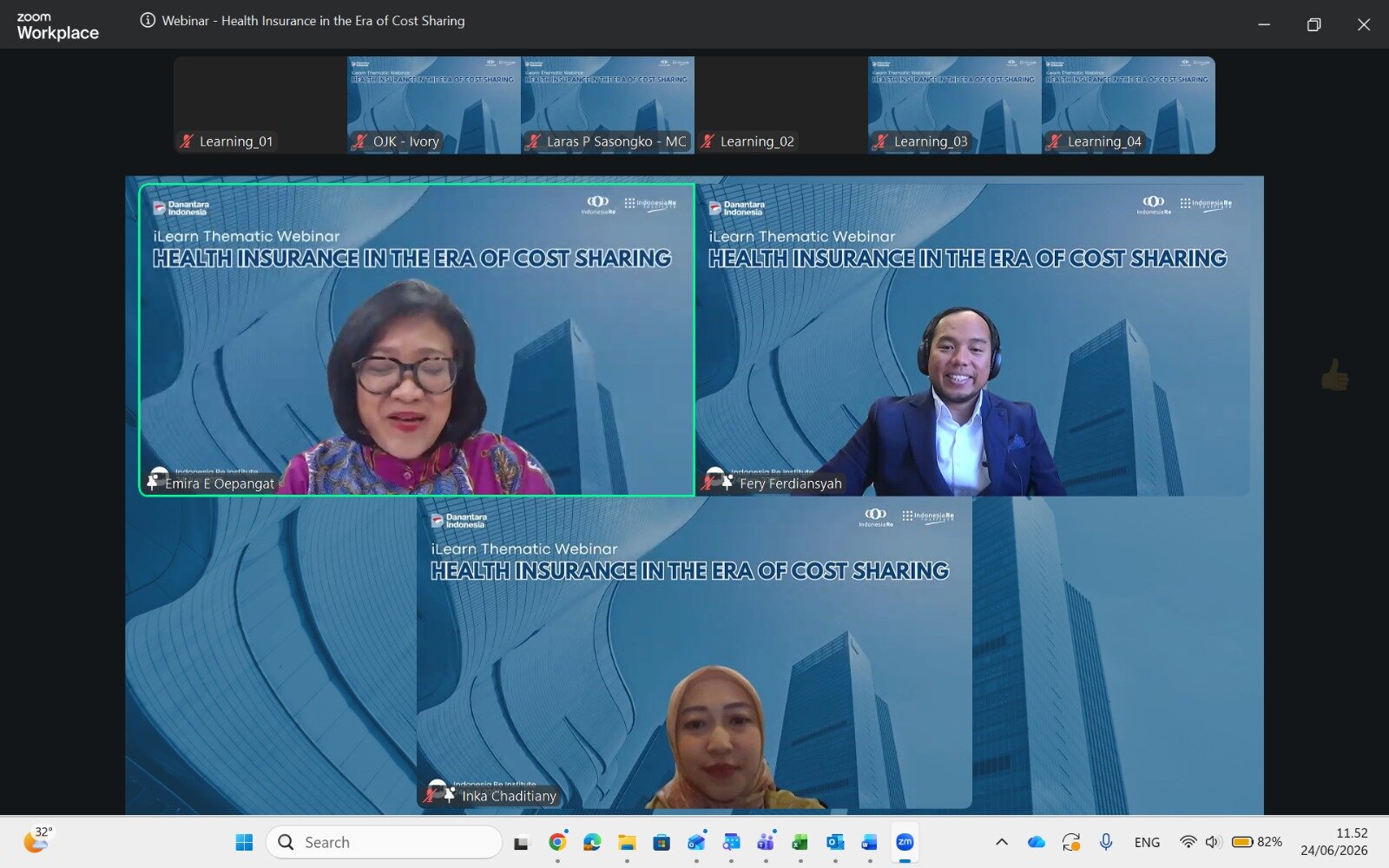The image size is (1389, 868).
Task: Click the taskbar Search field
Action: coord(384,842)
